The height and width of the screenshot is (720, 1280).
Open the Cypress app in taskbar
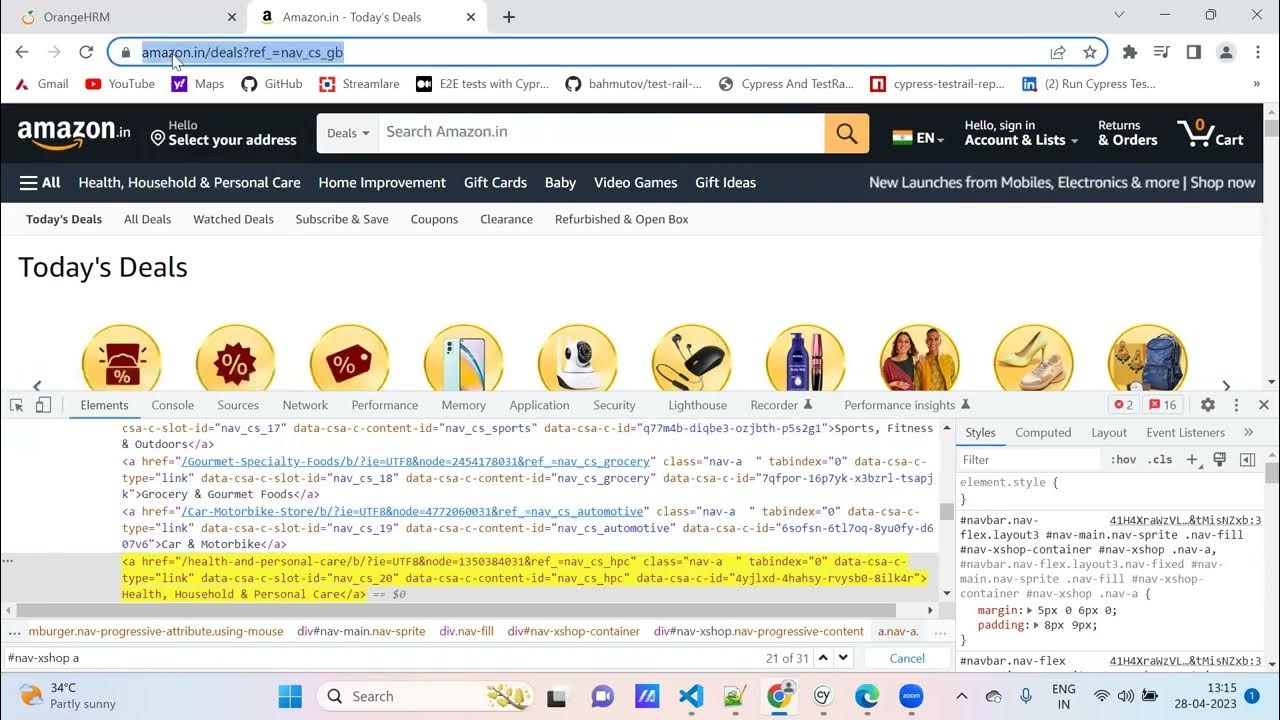[x=823, y=696]
